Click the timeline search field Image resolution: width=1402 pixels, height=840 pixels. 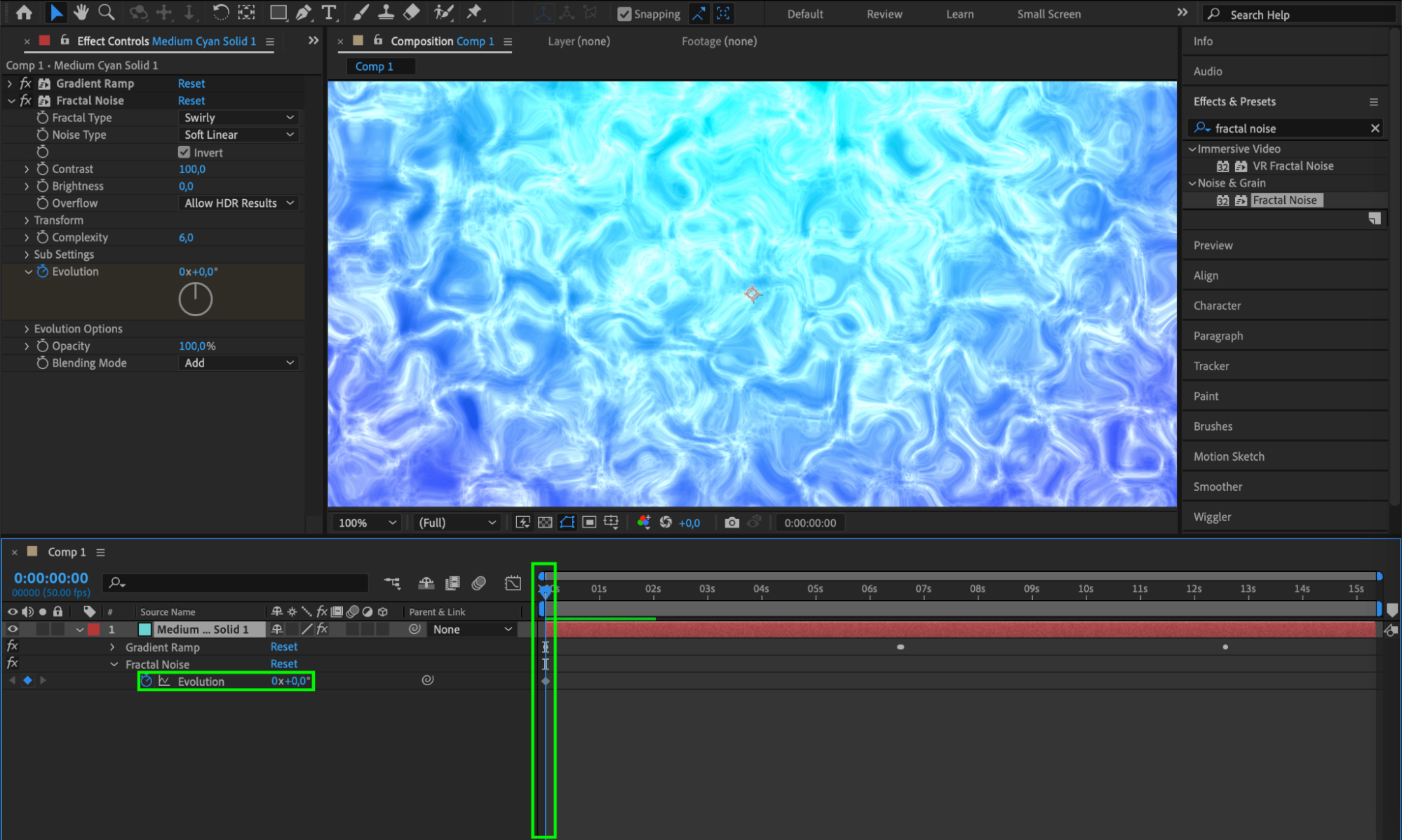238,583
